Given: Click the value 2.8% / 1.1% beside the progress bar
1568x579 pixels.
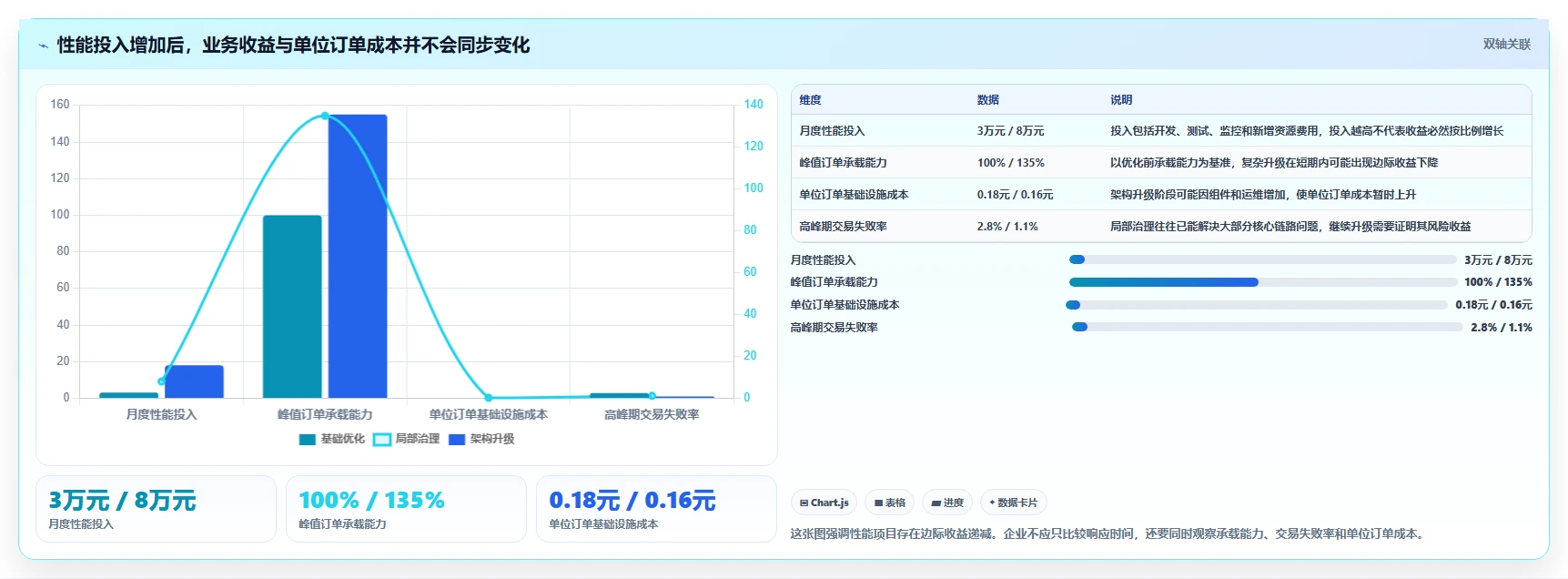Looking at the screenshot, I should (x=1502, y=328).
